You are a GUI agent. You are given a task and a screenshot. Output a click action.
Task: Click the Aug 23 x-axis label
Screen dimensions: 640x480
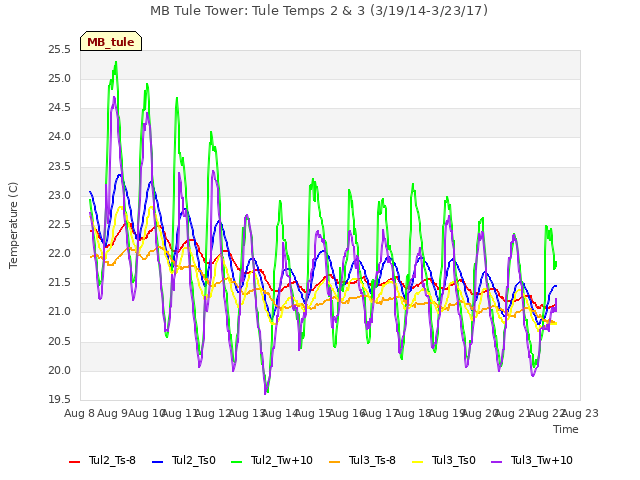click(x=580, y=413)
